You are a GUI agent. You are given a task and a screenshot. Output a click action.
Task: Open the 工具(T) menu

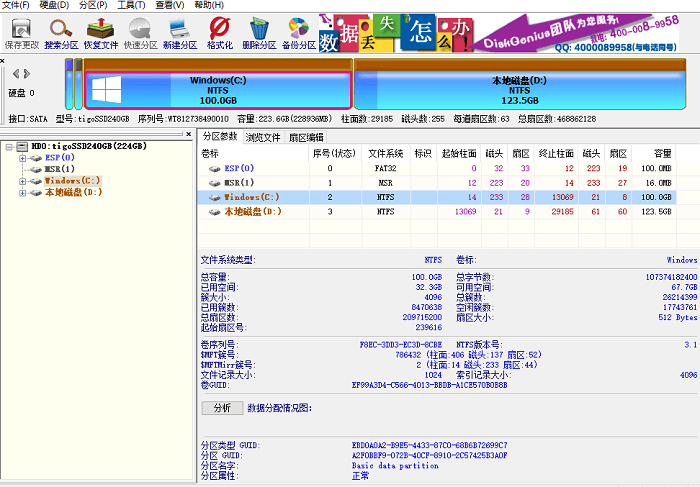pyautogui.click(x=130, y=6)
